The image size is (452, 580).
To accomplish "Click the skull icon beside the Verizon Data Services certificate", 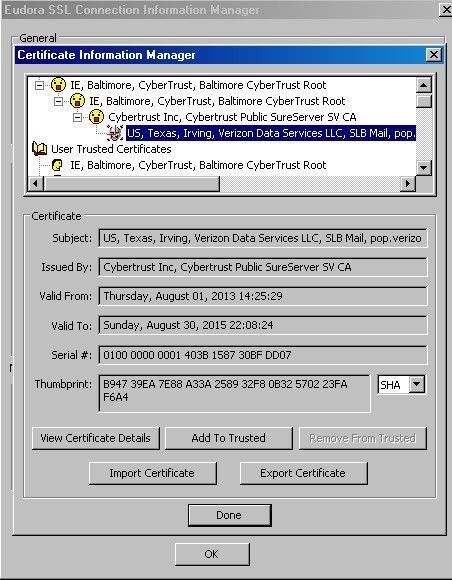I will point(115,133).
